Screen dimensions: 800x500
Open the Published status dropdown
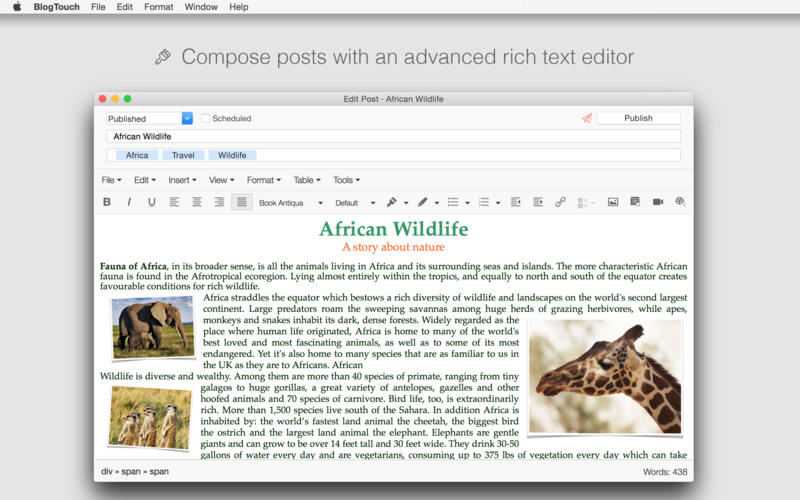pyautogui.click(x=149, y=118)
